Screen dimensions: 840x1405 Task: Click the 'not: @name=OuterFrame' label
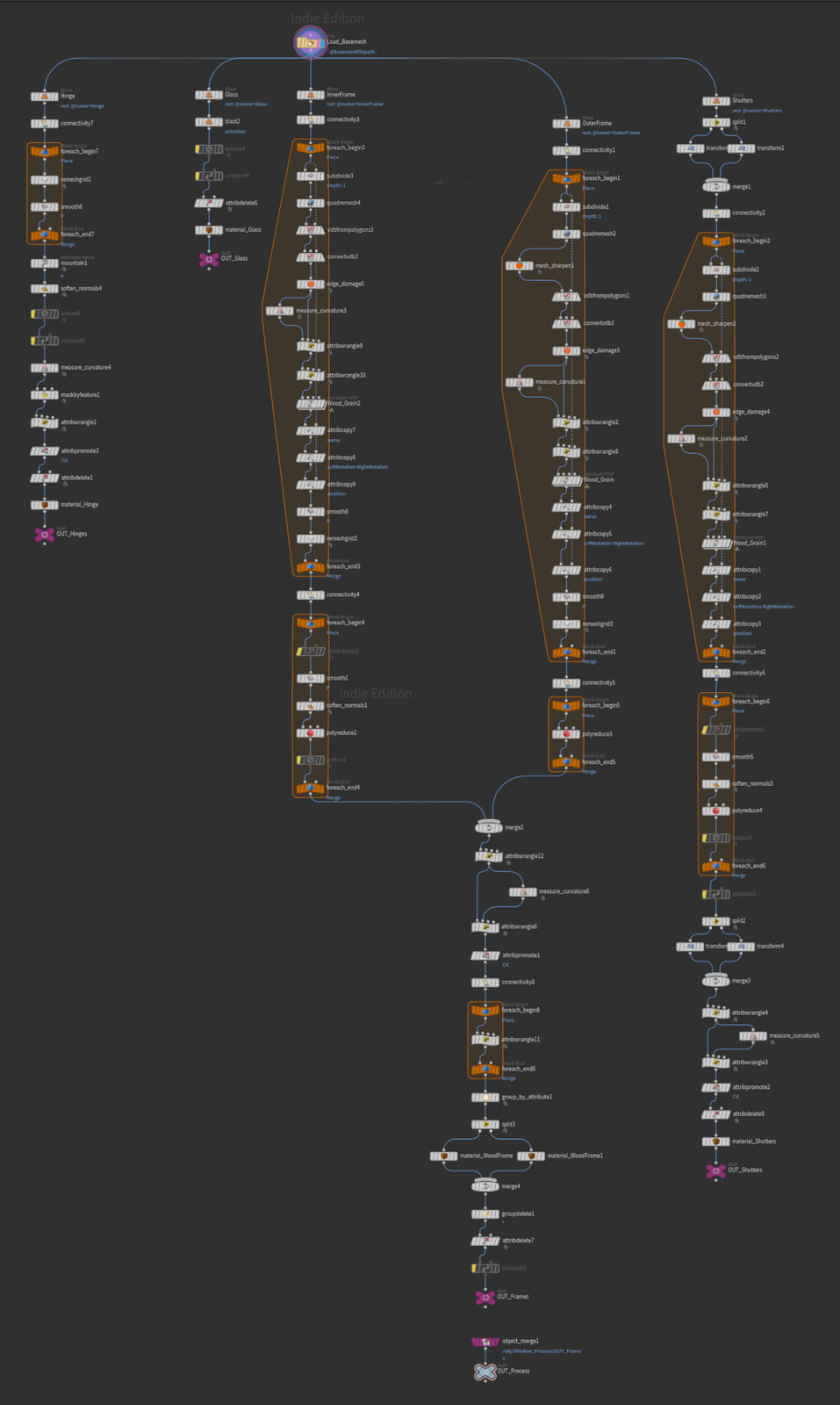click(611, 133)
